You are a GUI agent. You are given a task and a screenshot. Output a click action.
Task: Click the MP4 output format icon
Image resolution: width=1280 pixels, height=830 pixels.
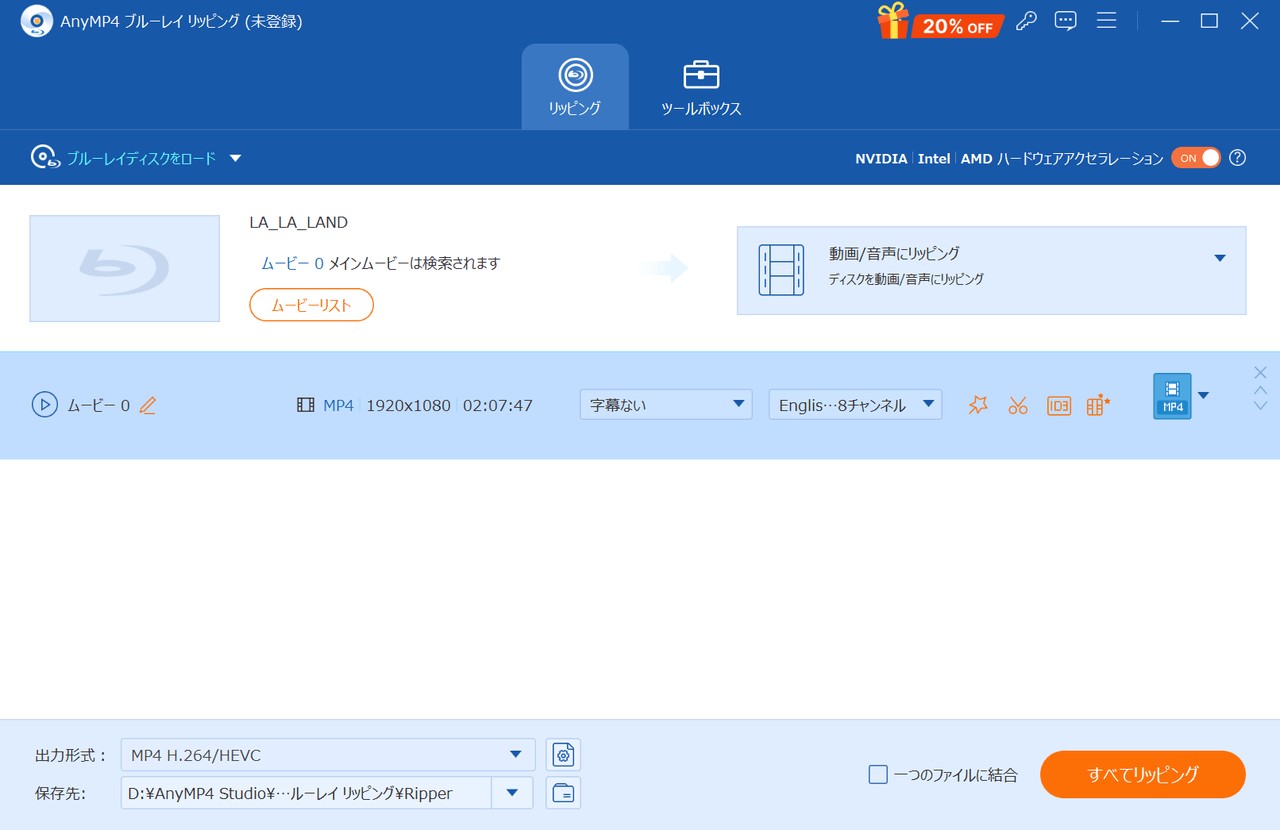[1172, 396]
